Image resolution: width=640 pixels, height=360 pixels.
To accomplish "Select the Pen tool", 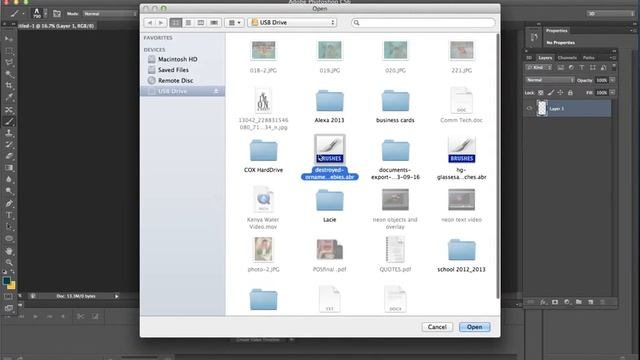I will tap(9, 203).
